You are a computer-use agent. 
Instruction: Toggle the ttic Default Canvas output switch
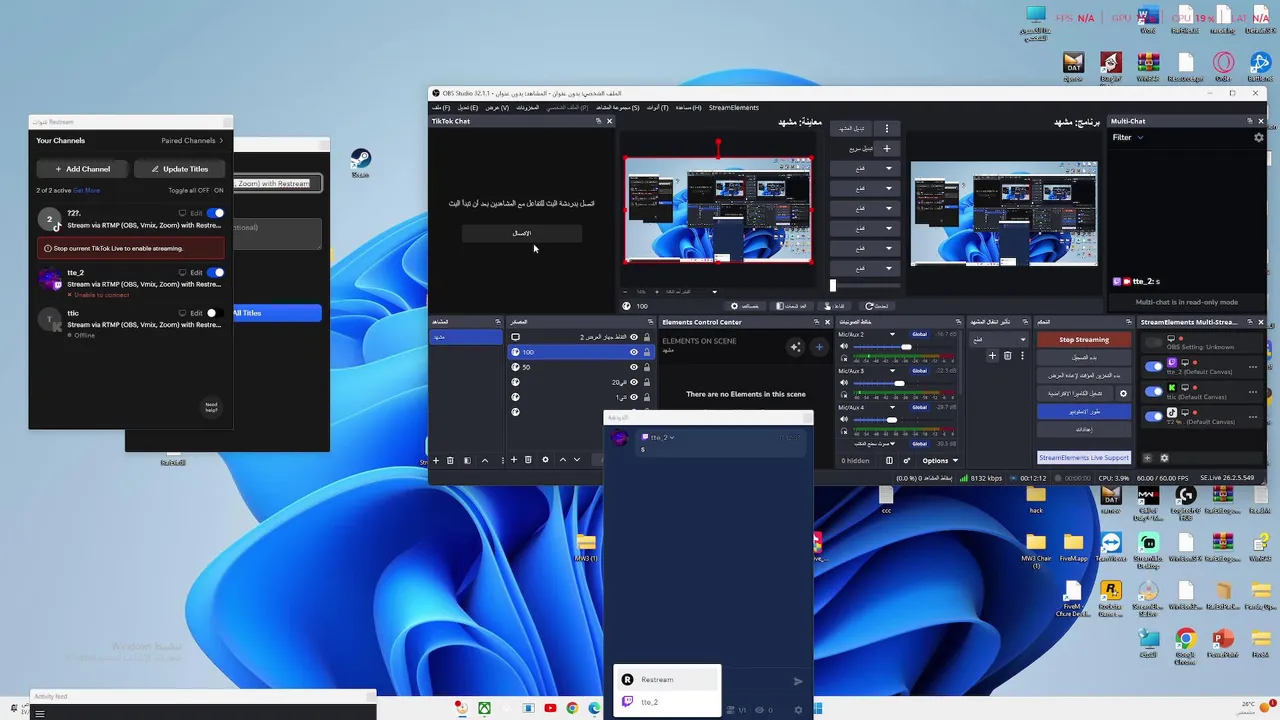pos(1154,391)
